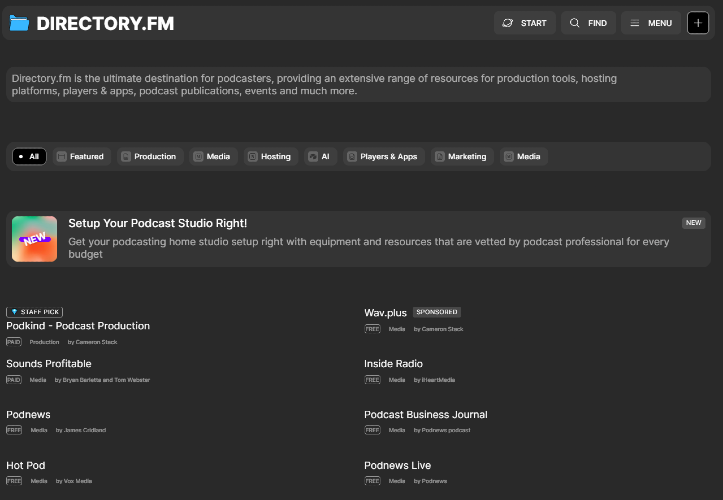
Task: Show Players & Apps listings
Action: pos(384,156)
